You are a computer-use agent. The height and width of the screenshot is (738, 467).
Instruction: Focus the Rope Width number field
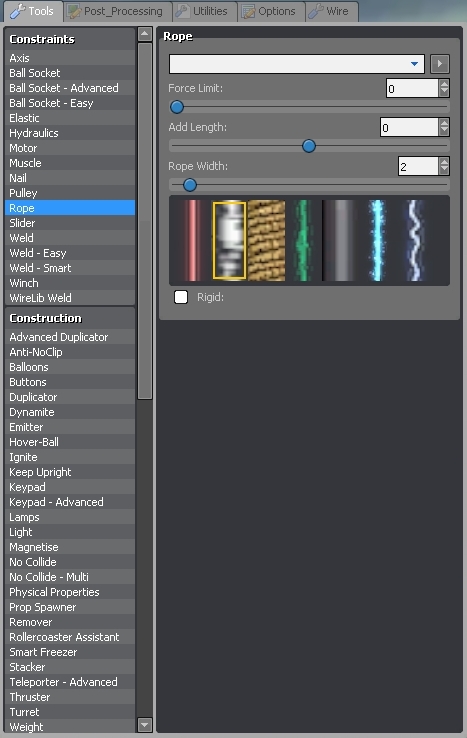[418, 166]
